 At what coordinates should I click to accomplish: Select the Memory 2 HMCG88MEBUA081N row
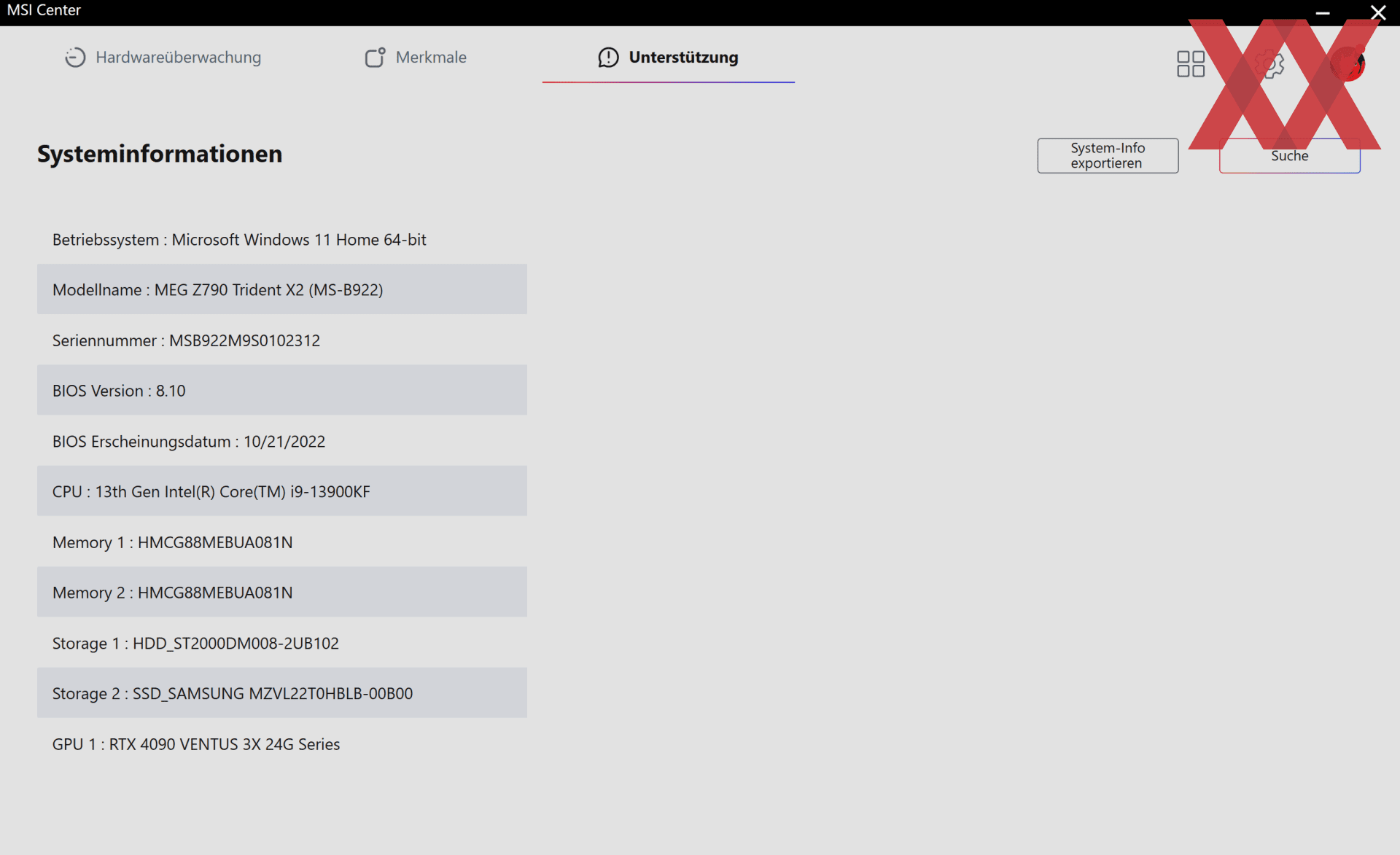click(x=282, y=592)
